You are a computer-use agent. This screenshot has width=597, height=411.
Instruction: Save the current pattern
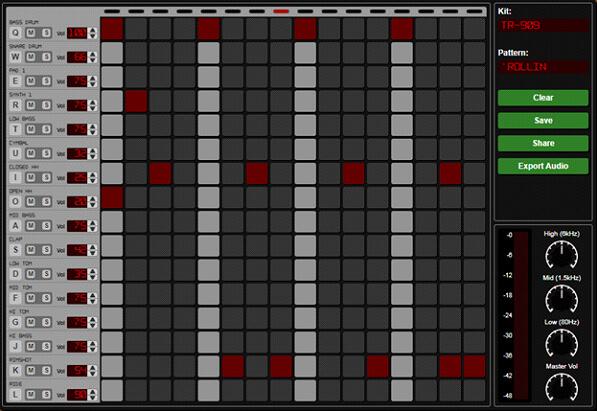pos(543,121)
